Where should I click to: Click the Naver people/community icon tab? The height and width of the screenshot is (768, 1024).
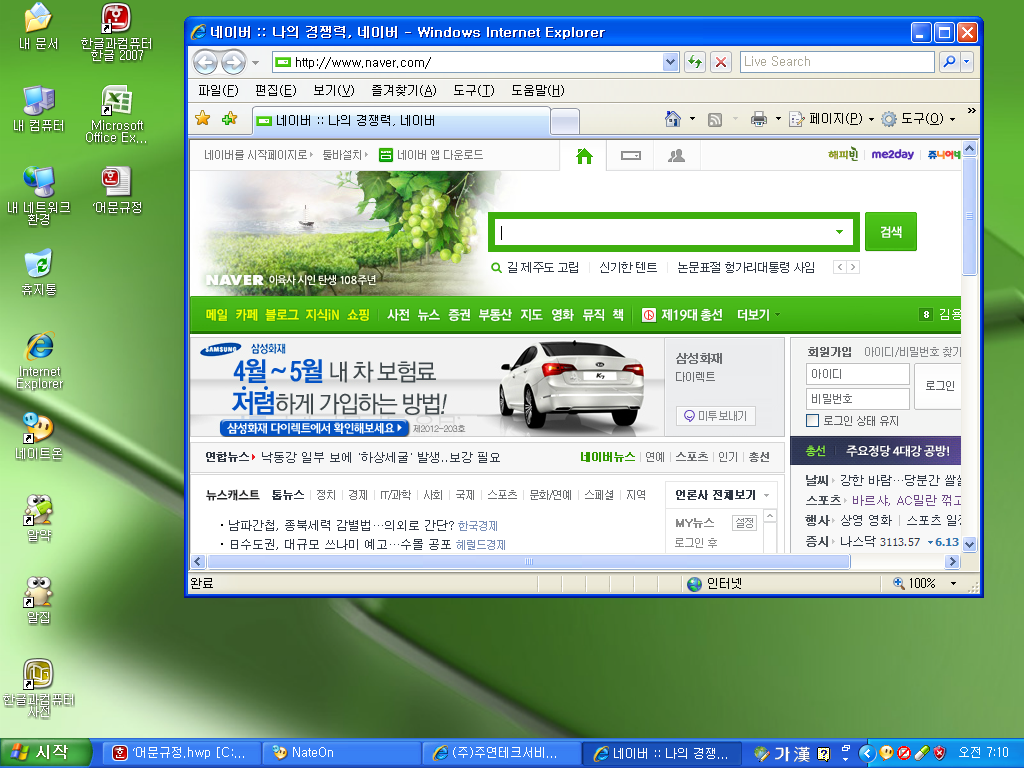[677, 156]
